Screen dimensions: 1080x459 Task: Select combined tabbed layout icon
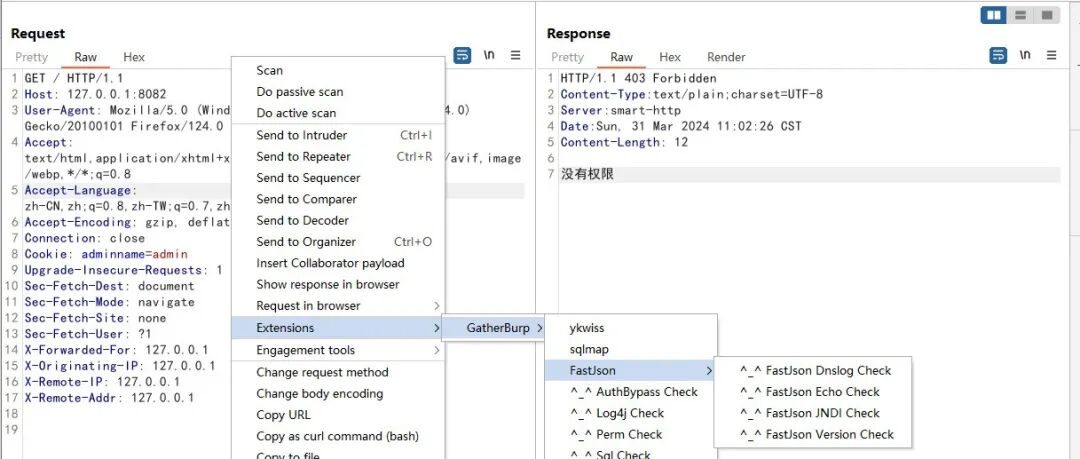[1047, 15]
